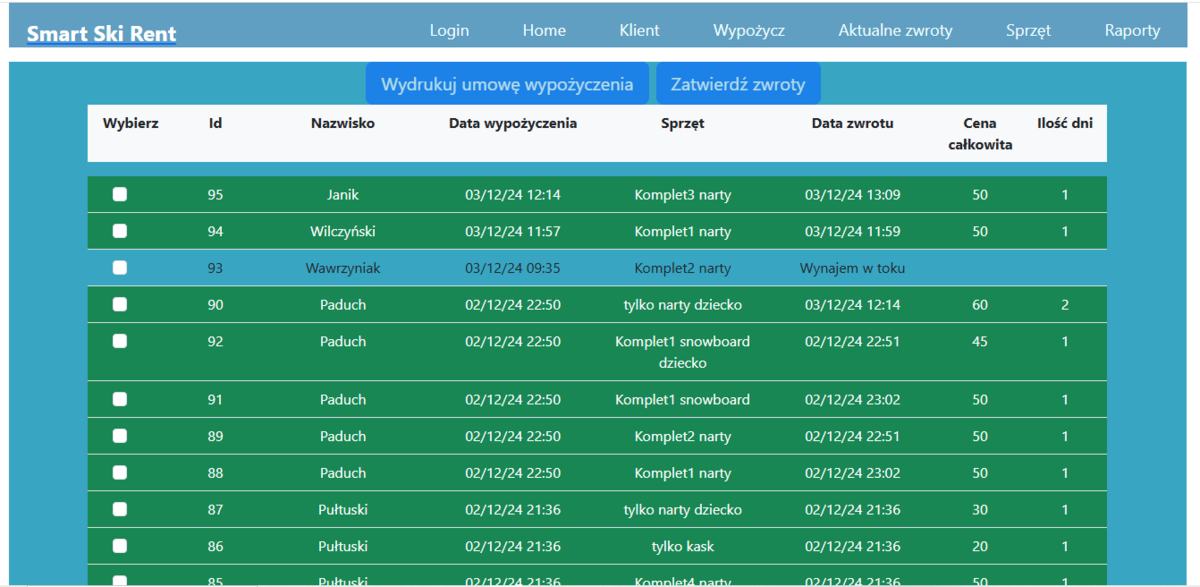Screen dimensions: 1200x587
Task: Check the row 87 Pułtuski checkbox
Action: pyautogui.click(x=120, y=509)
